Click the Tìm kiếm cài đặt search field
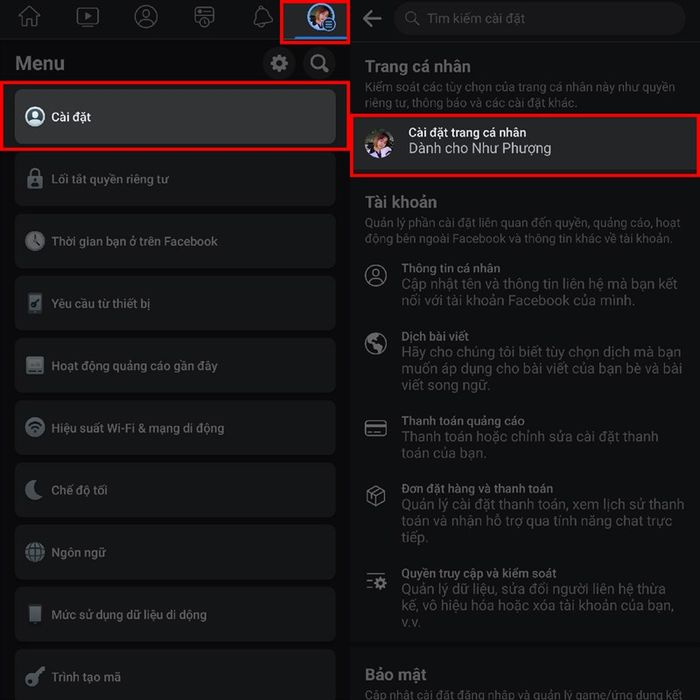The width and height of the screenshot is (700, 700). [x=539, y=18]
